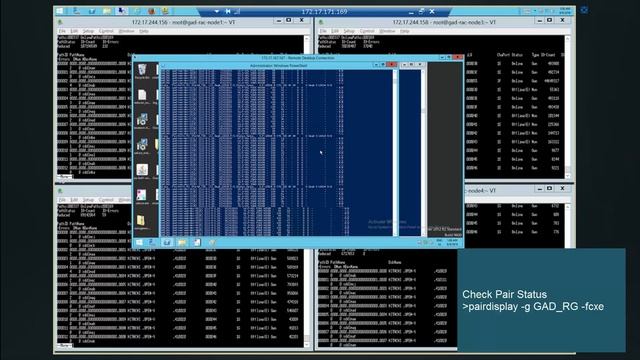Open Setup menu in bottom-left terminal window
This screenshot has width=640, height=360.
click(88, 200)
